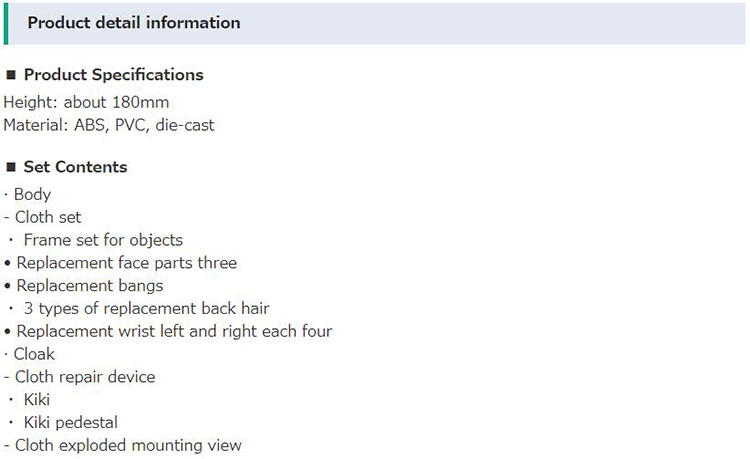Click the square bullet before Set Contents

[x=11, y=167]
